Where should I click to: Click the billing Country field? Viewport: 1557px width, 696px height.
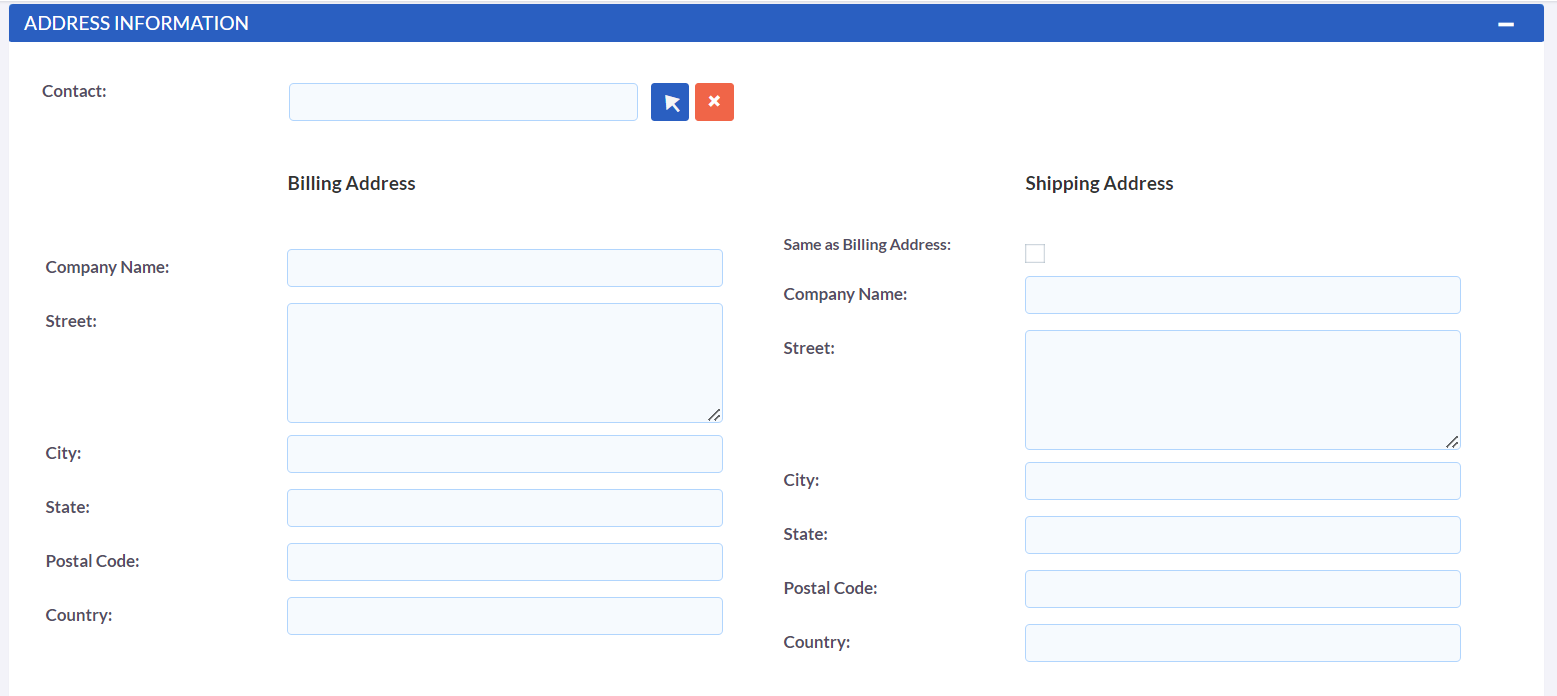coord(504,616)
